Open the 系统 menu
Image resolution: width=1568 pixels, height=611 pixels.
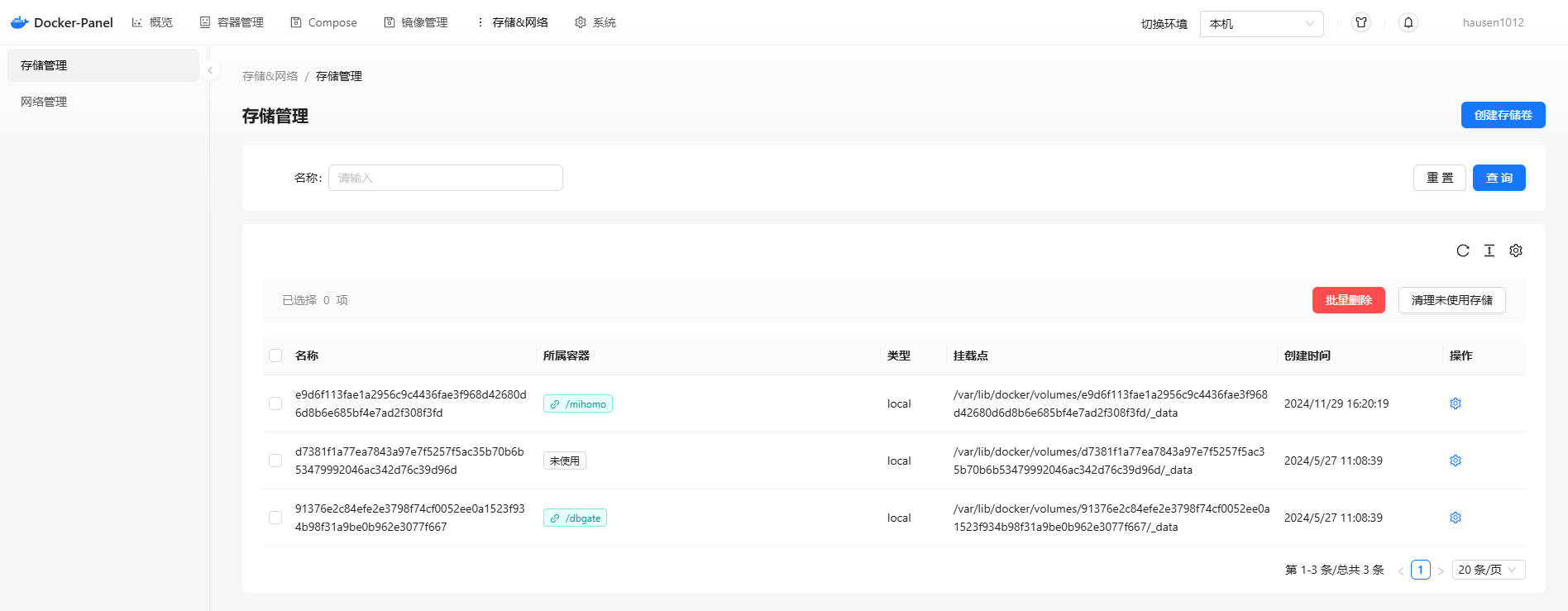coord(595,22)
